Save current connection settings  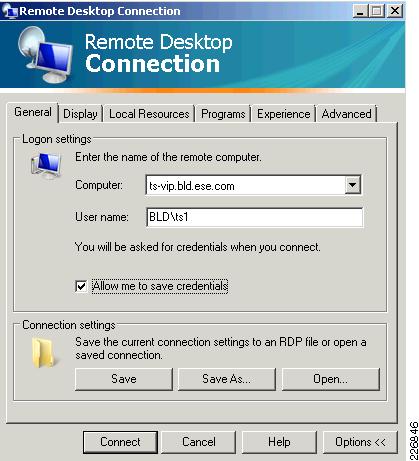click(124, 379)
